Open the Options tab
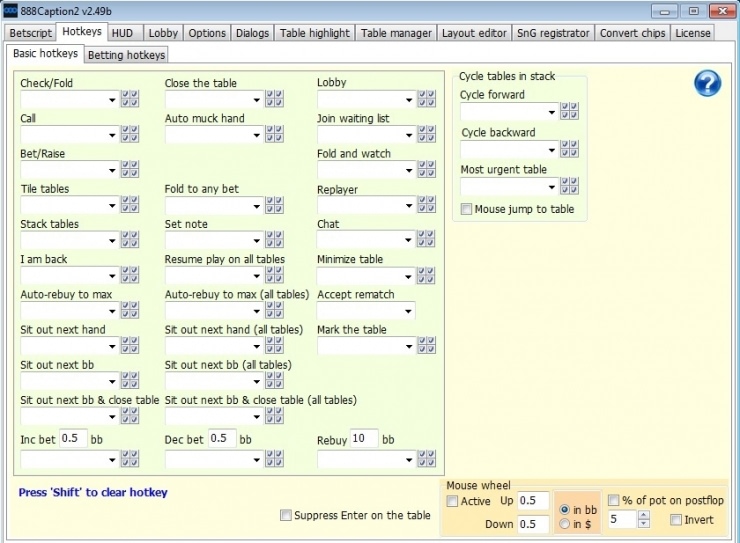 pyautogui.click(x=207, y=33)
